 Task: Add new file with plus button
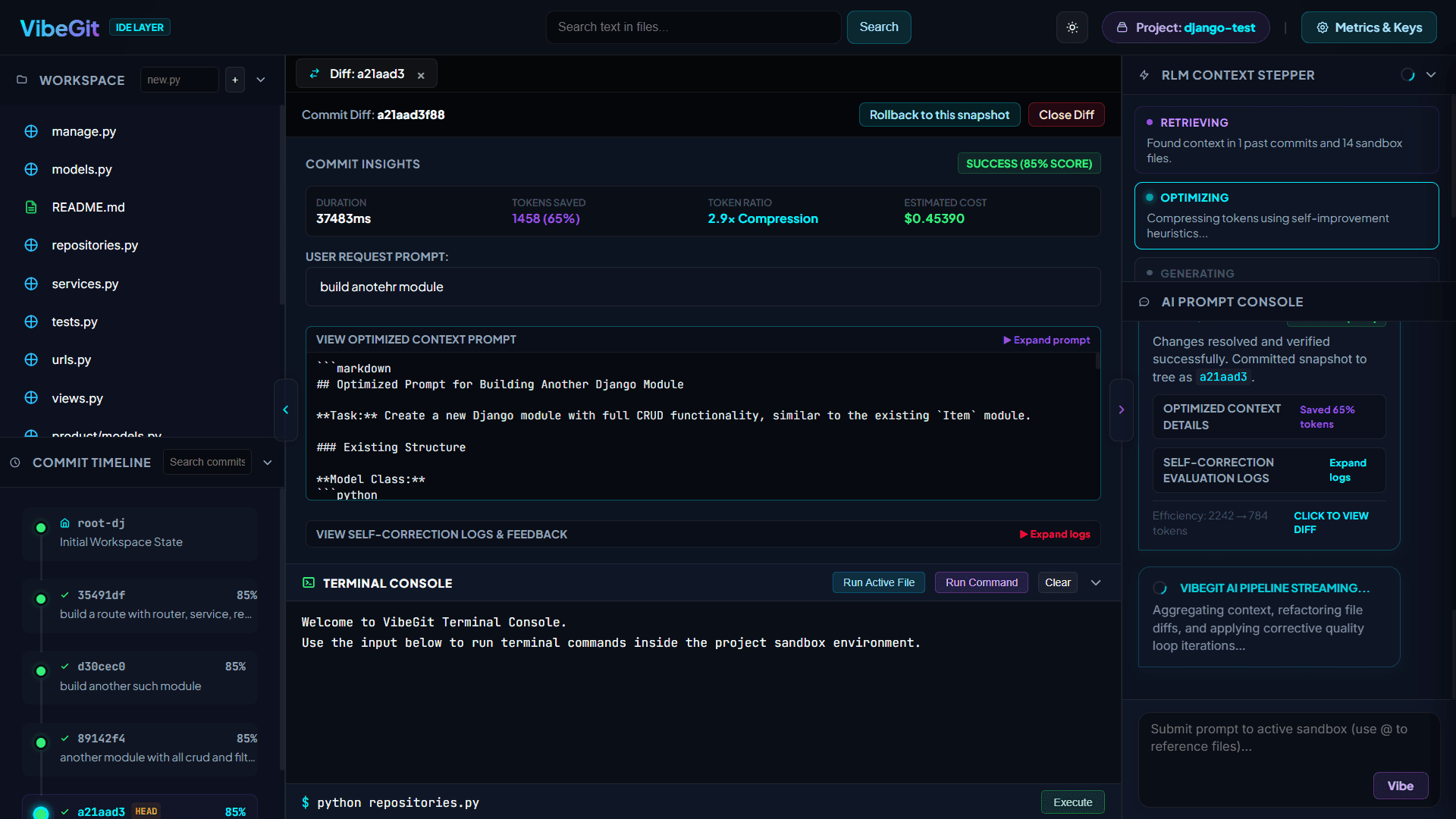pos(235,80)
